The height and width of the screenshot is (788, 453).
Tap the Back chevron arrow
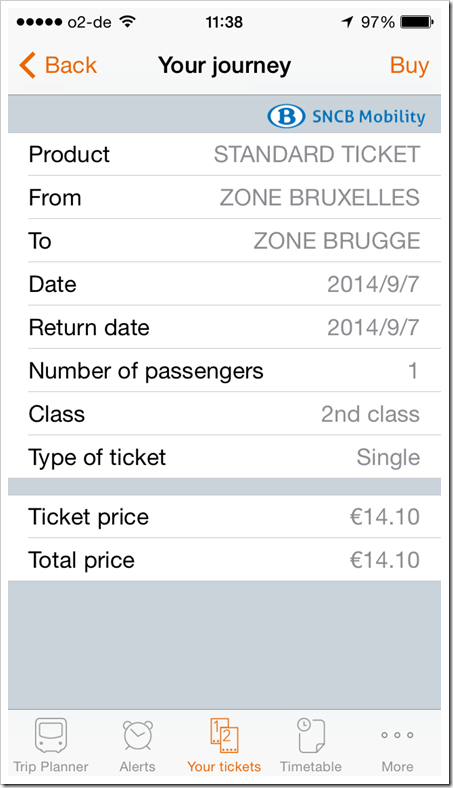(x=28, y=65)
